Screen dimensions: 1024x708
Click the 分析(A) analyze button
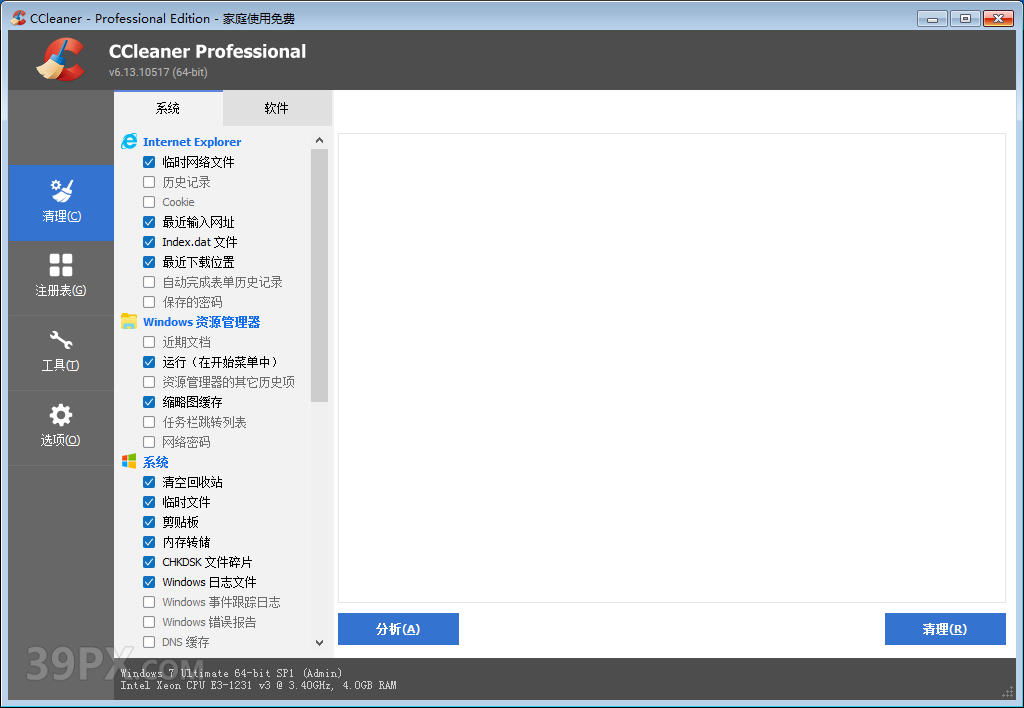pos(398,629)
